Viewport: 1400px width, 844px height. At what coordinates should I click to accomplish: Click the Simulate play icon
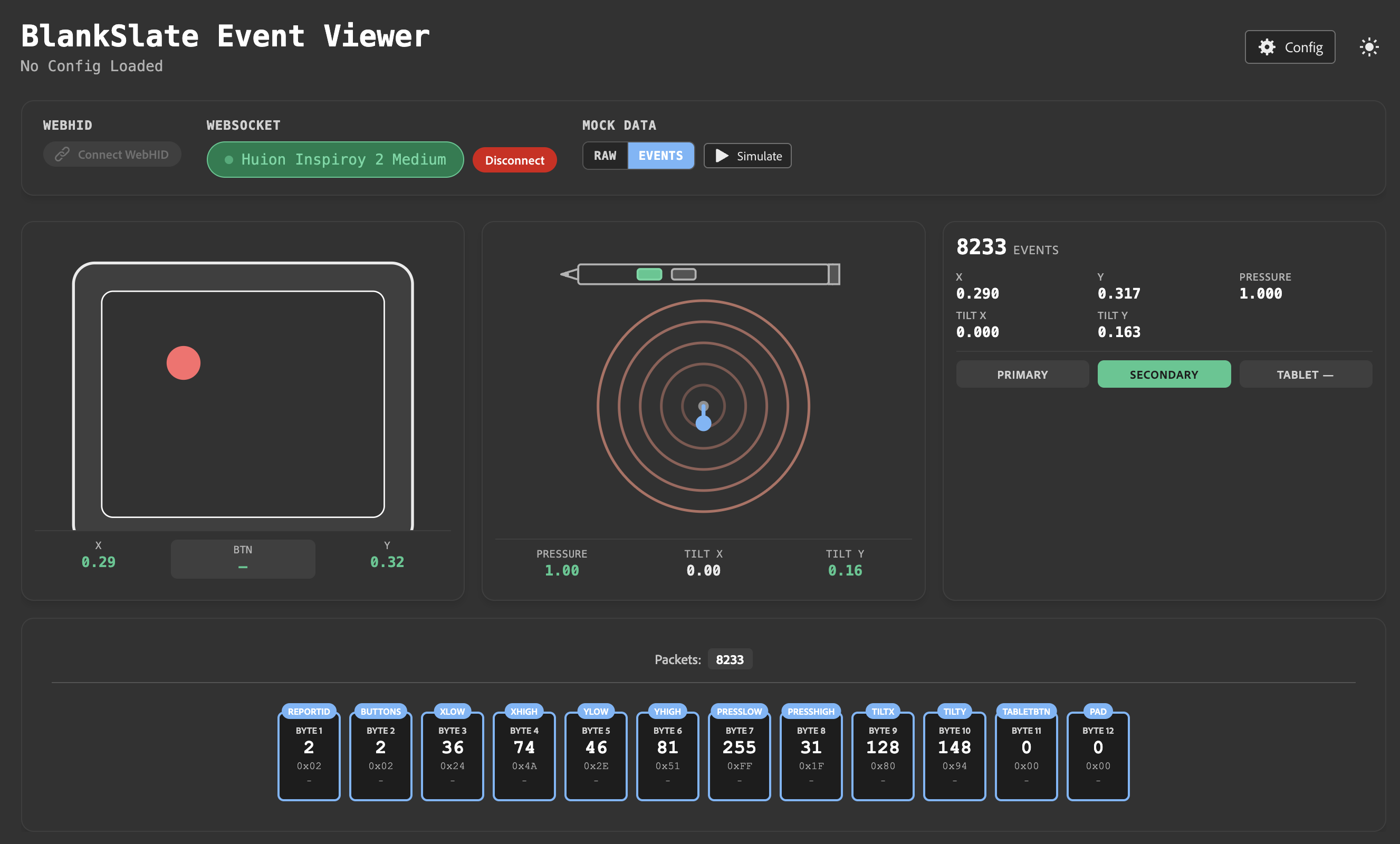(x=722, y=156)
